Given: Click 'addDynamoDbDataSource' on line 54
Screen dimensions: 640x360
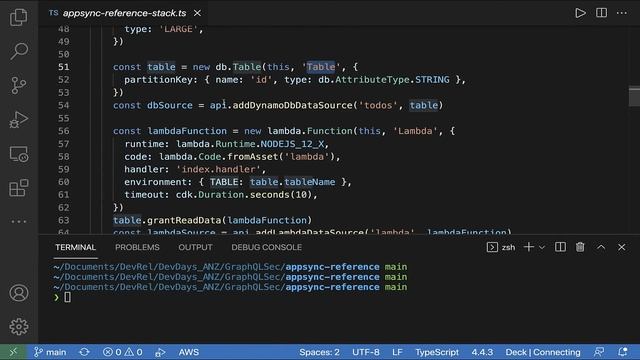Looking at the screenshot, I should (292, 105).
